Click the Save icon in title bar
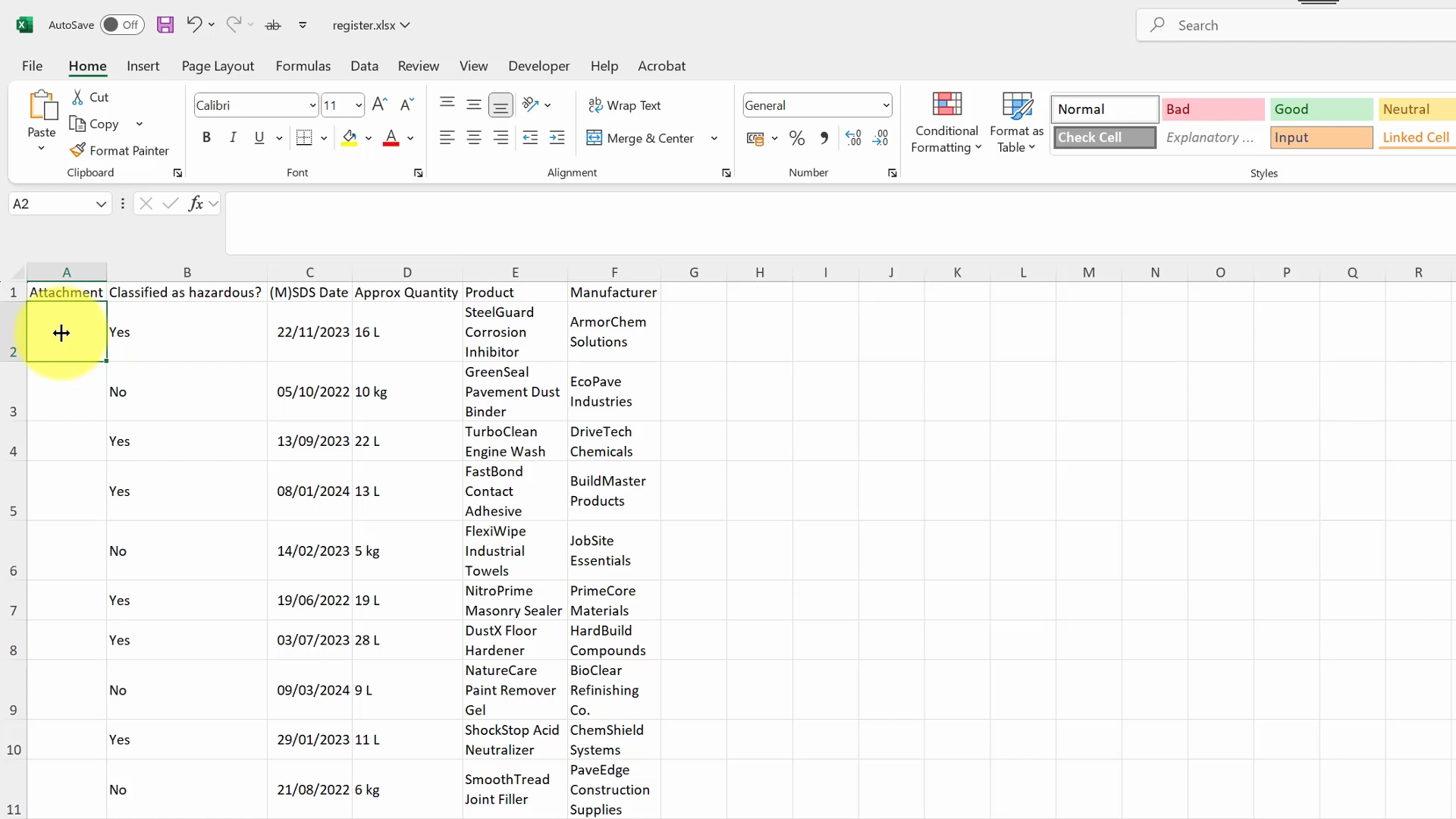Screen dimensions: 1456x819 click(x=165, y=25)
